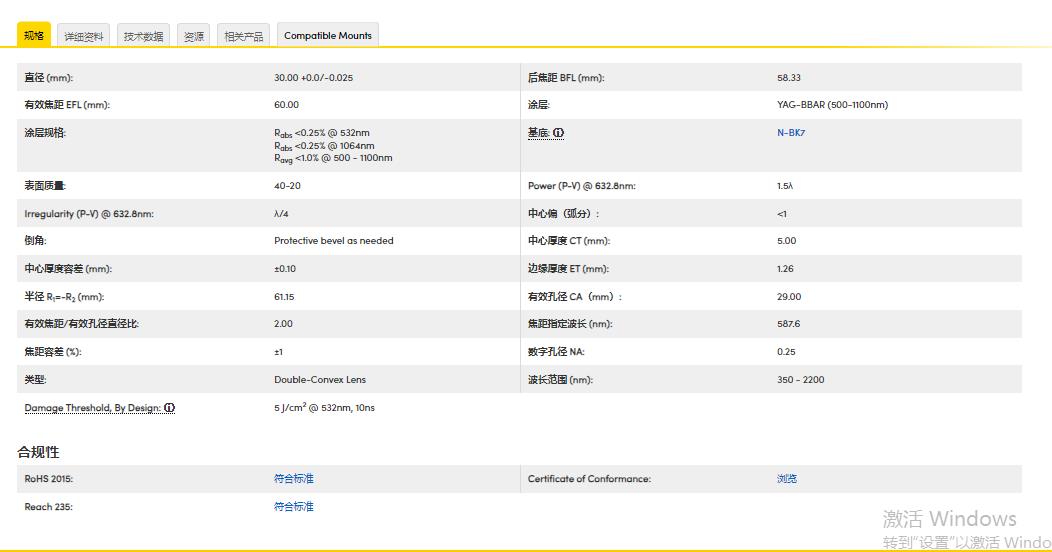Click the 数字孔径 NA label
The image size is (1052, 552).
[x=556, y=352]
